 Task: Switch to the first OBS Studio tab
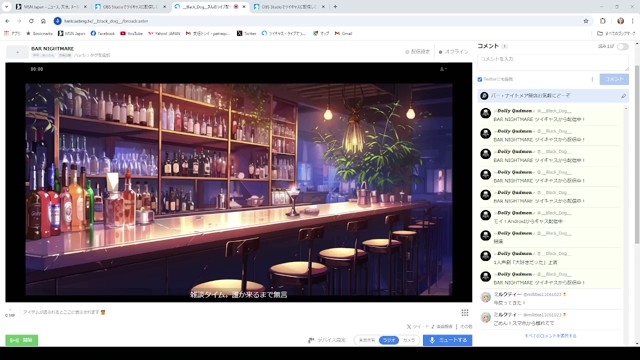pos(130,7)
